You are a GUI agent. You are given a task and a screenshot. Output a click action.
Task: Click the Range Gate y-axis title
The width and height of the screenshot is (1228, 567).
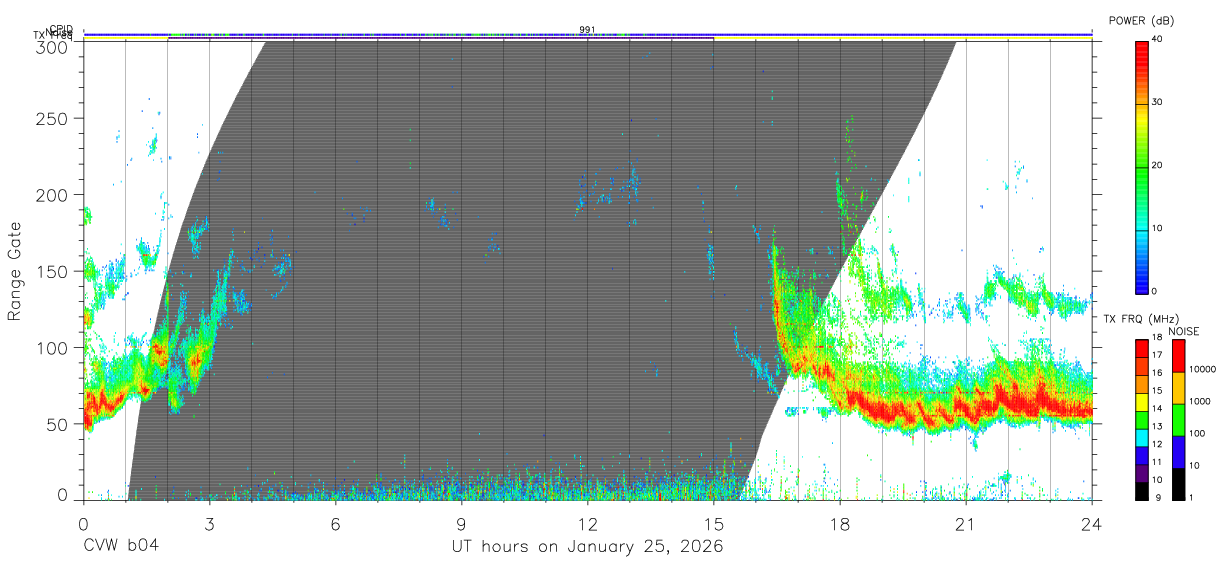(x=15, y=270)
